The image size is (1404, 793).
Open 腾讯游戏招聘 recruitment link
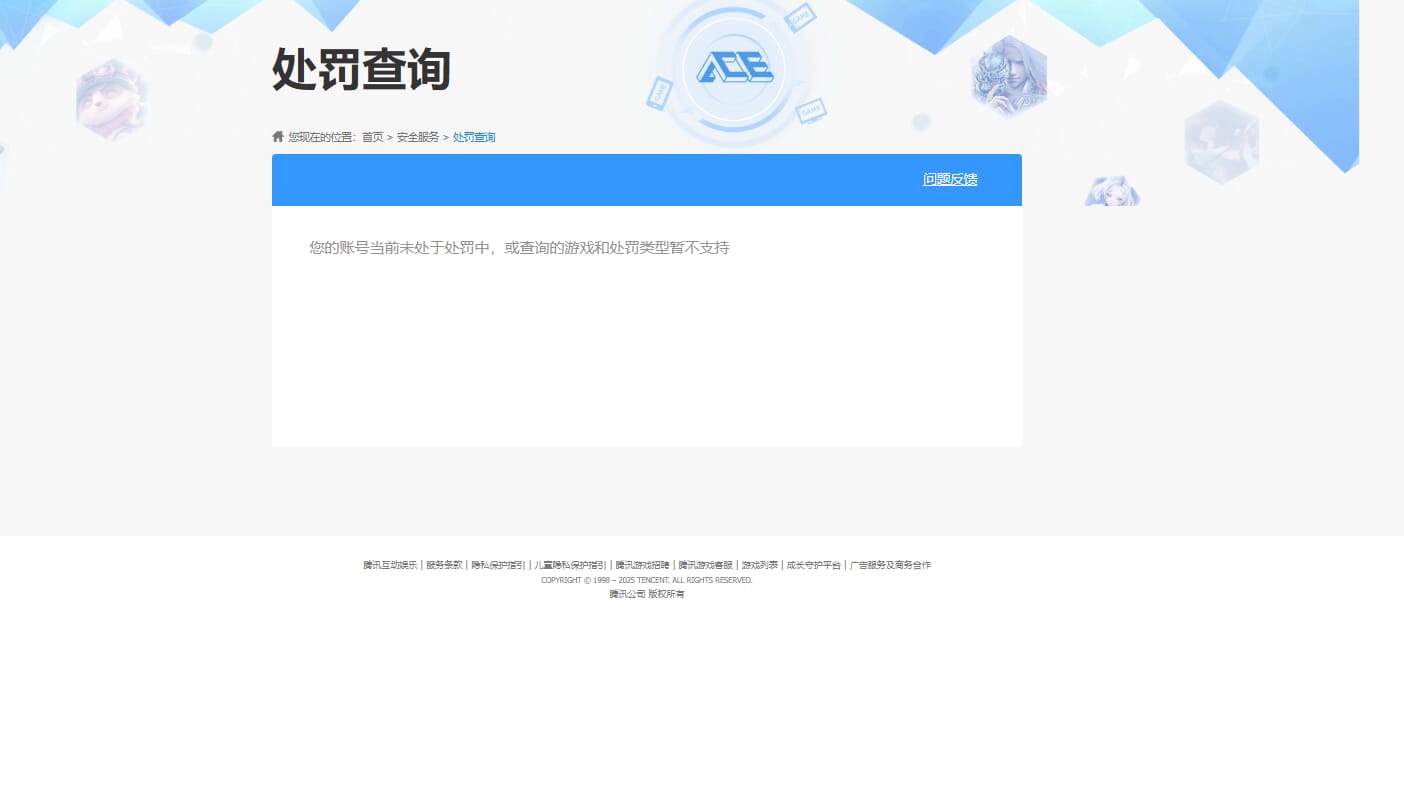point(641,565)
